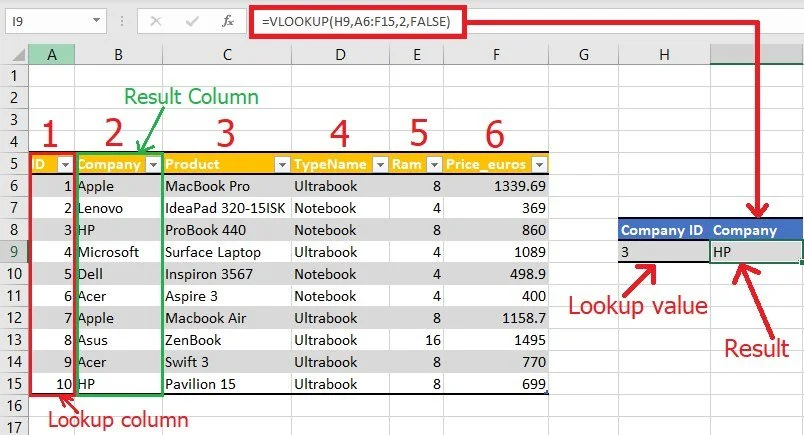Select column A header

pos(52,54)
